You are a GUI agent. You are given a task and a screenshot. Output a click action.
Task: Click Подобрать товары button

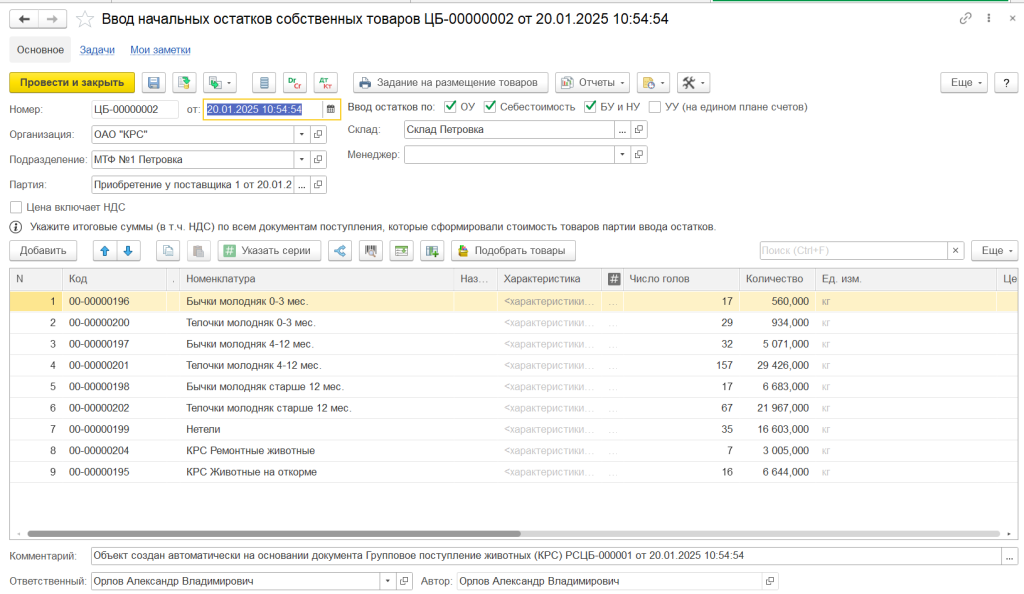[513, 251]
